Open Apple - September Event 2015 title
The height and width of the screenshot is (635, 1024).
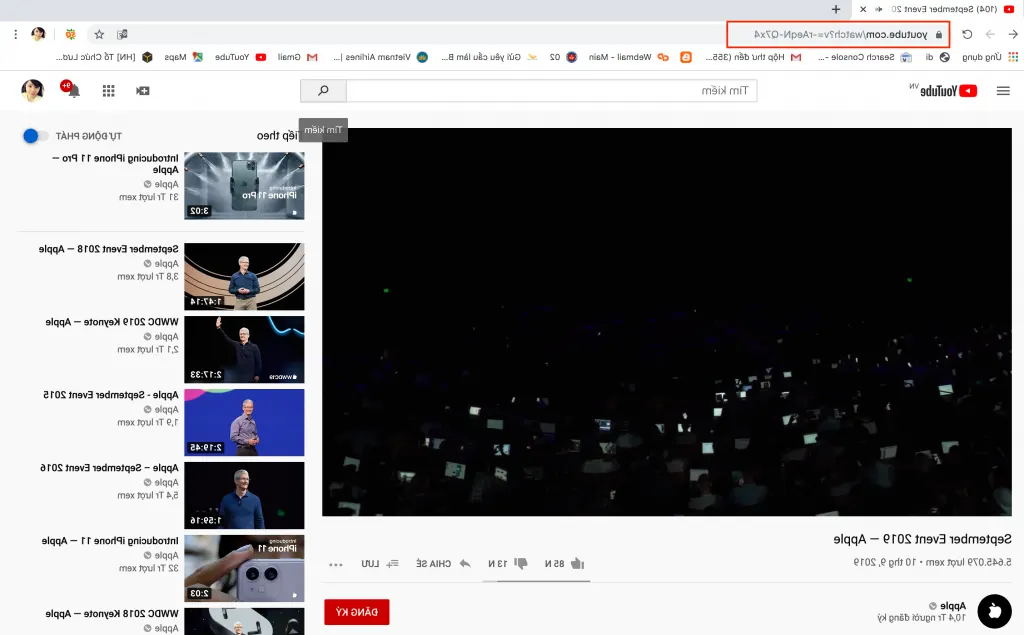point(111,395)
